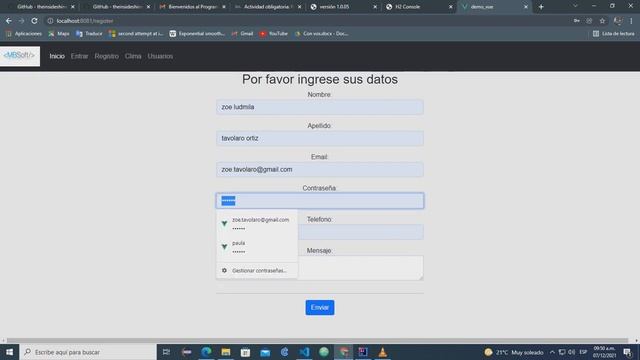Open the YouTube bookmark
The image size is (640, 360).
[273, 34]
